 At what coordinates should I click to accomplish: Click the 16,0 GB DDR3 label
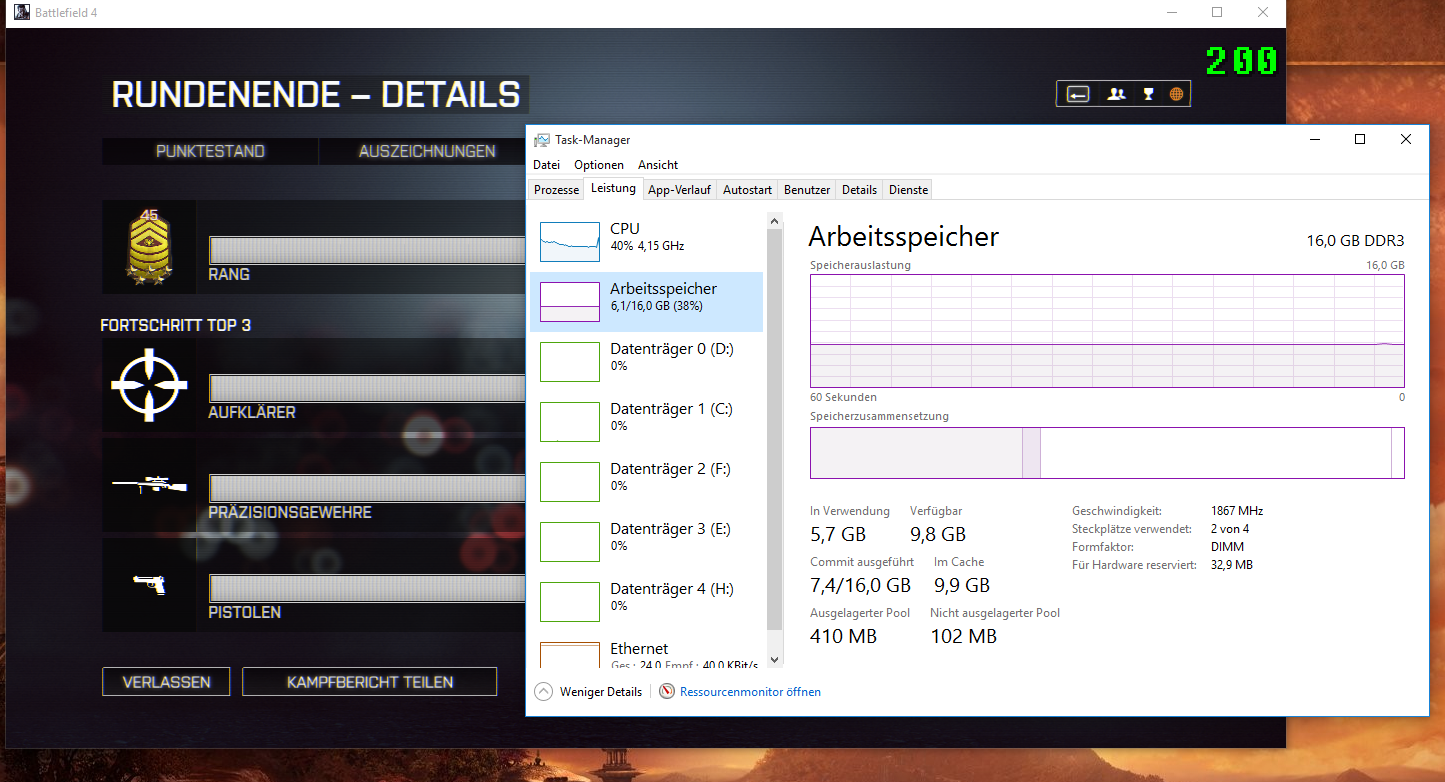point(1355,241)
